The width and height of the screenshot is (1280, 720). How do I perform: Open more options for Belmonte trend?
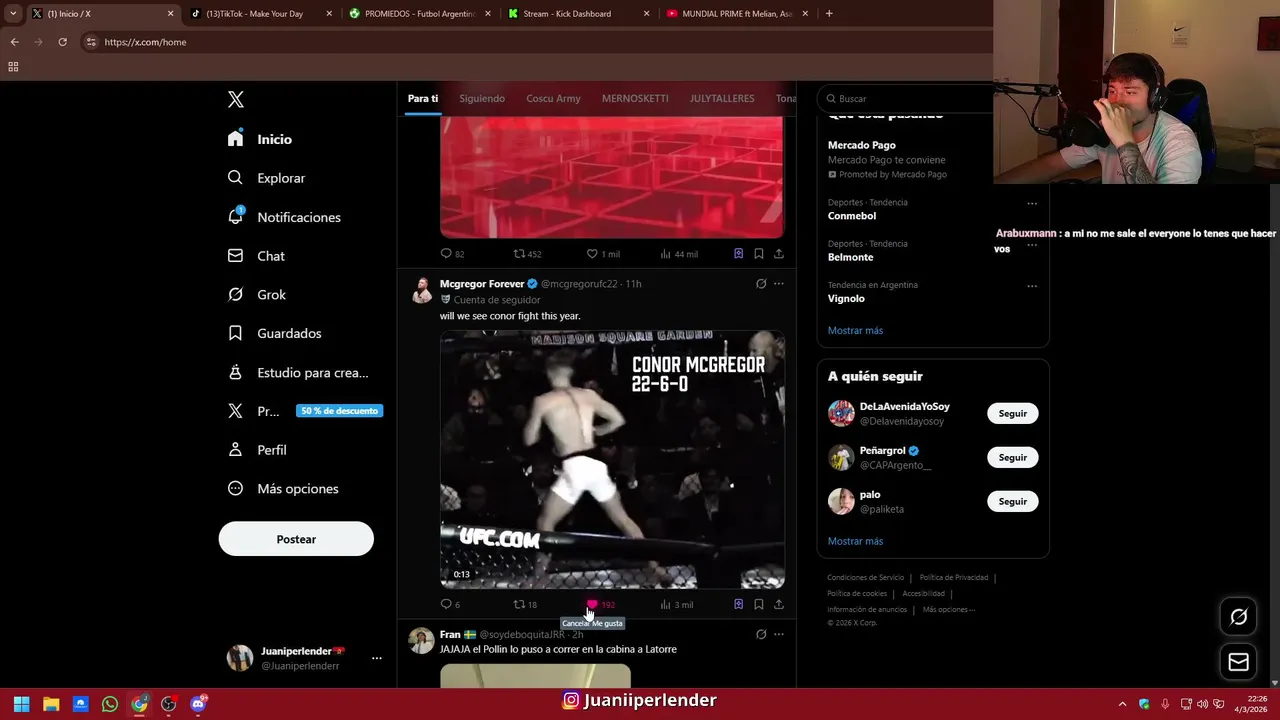1032,245
